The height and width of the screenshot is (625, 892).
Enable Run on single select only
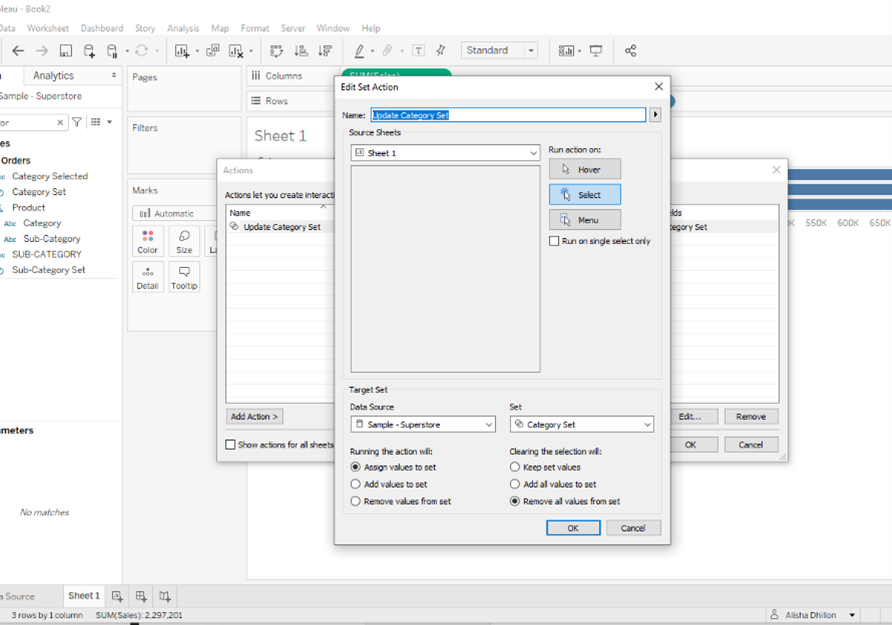pos(555,241)
